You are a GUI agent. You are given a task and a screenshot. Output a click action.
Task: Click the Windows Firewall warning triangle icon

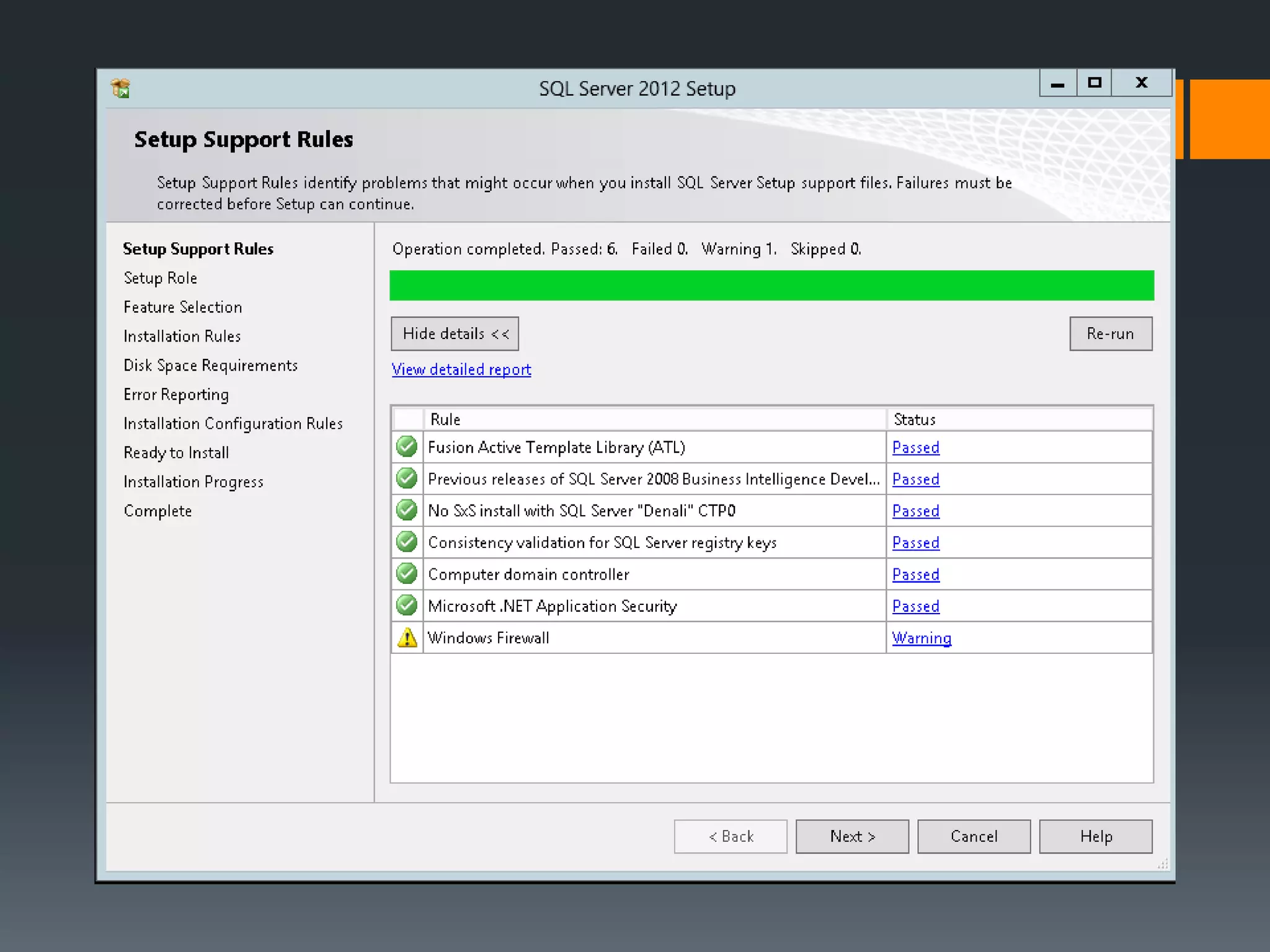point(407,638)
